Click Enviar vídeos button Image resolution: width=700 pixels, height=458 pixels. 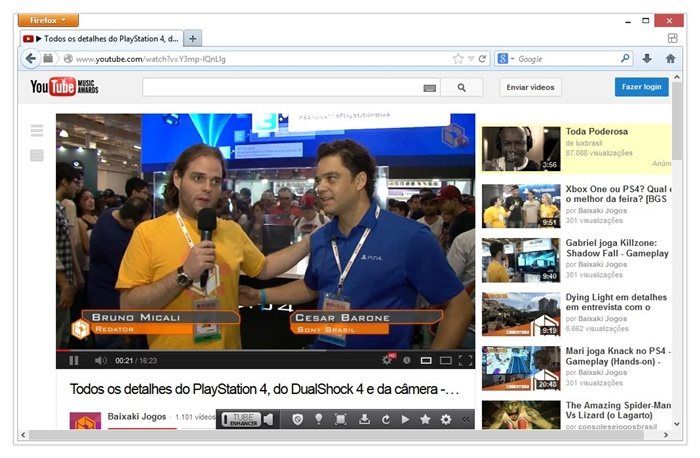click(530, 87)
